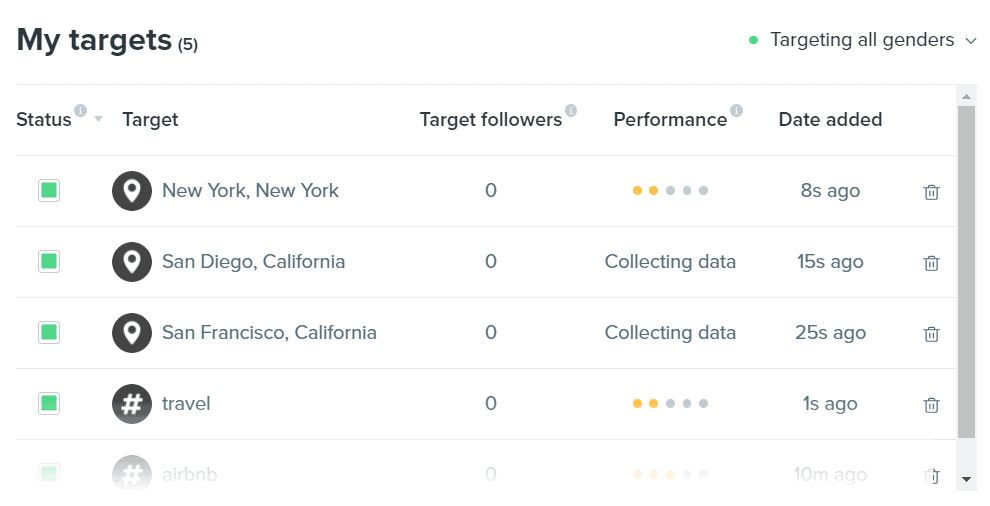Click the hashtag icon beside travel

coord(132,404)
